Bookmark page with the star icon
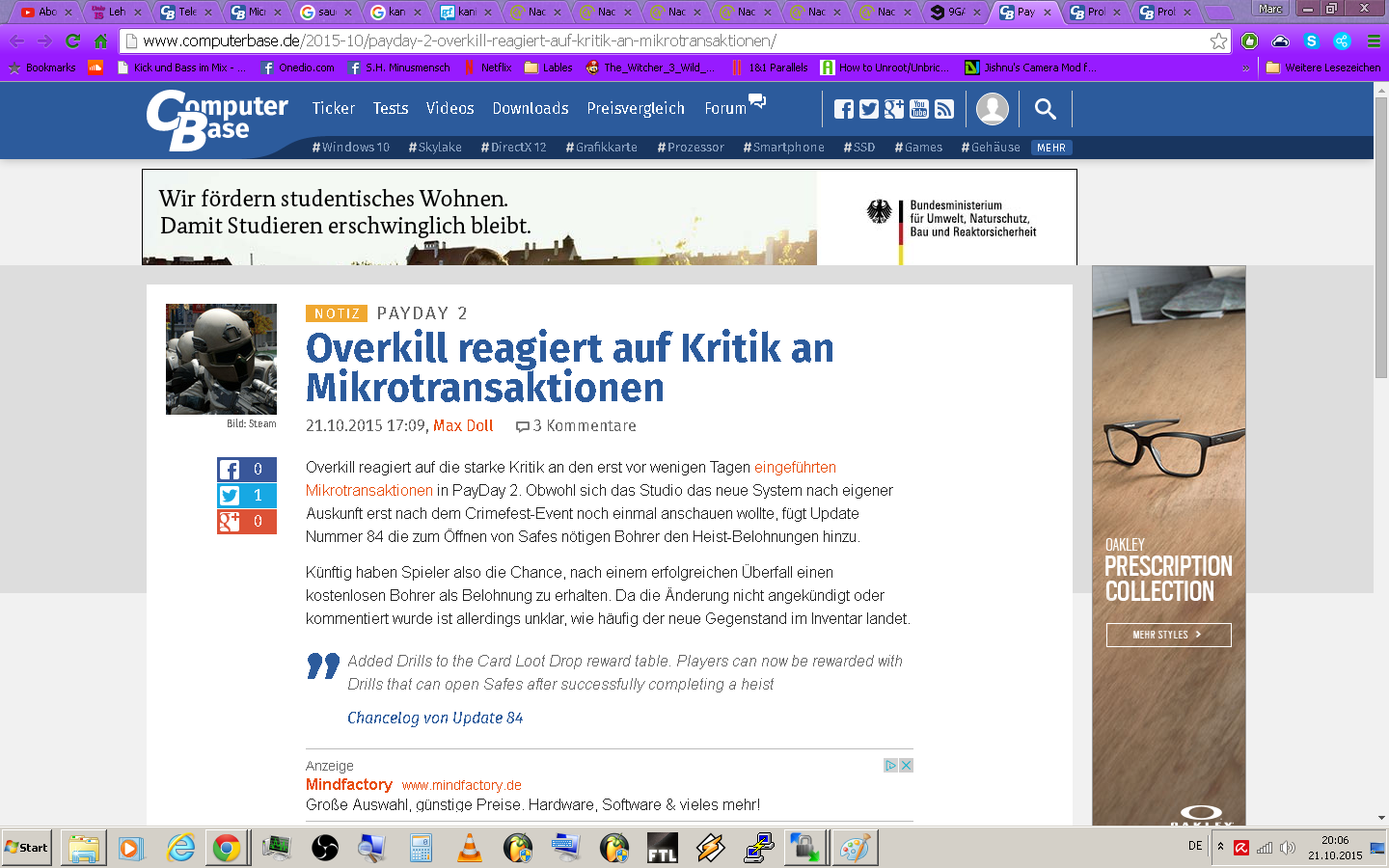The height and width of the screenshot is (868, 1389). coord(1218,41)
